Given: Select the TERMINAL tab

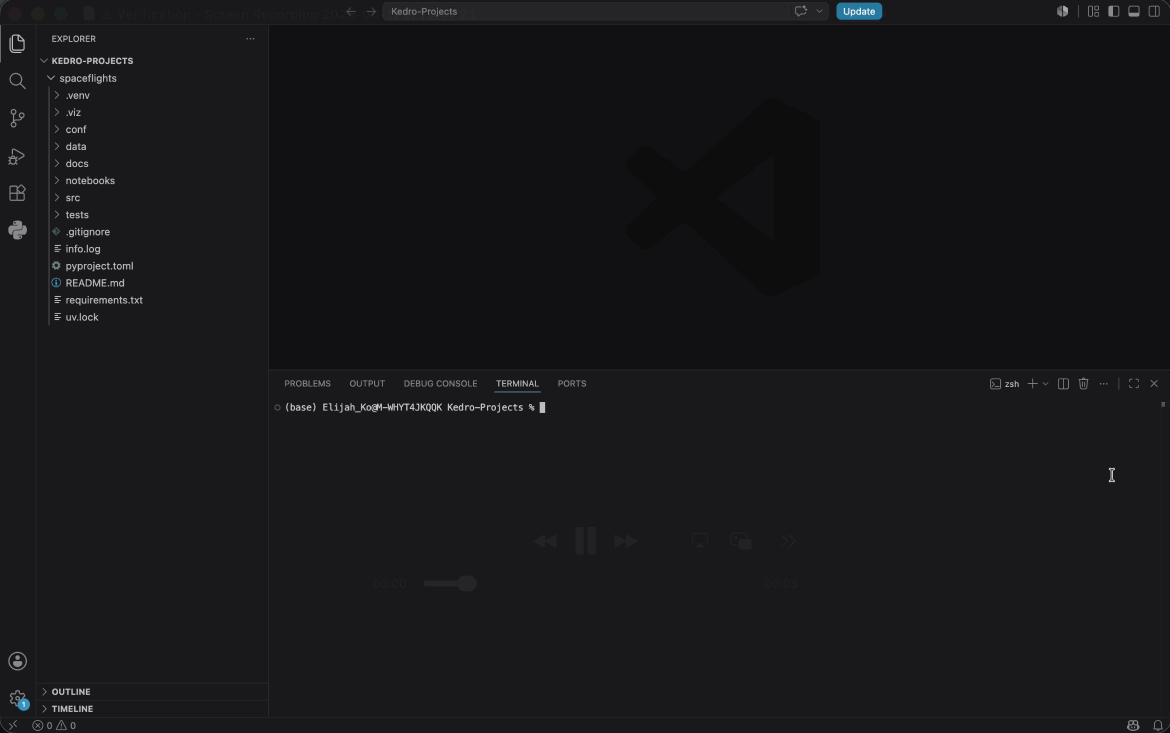Looking at the screenshot, I should [x=517, y=384].
